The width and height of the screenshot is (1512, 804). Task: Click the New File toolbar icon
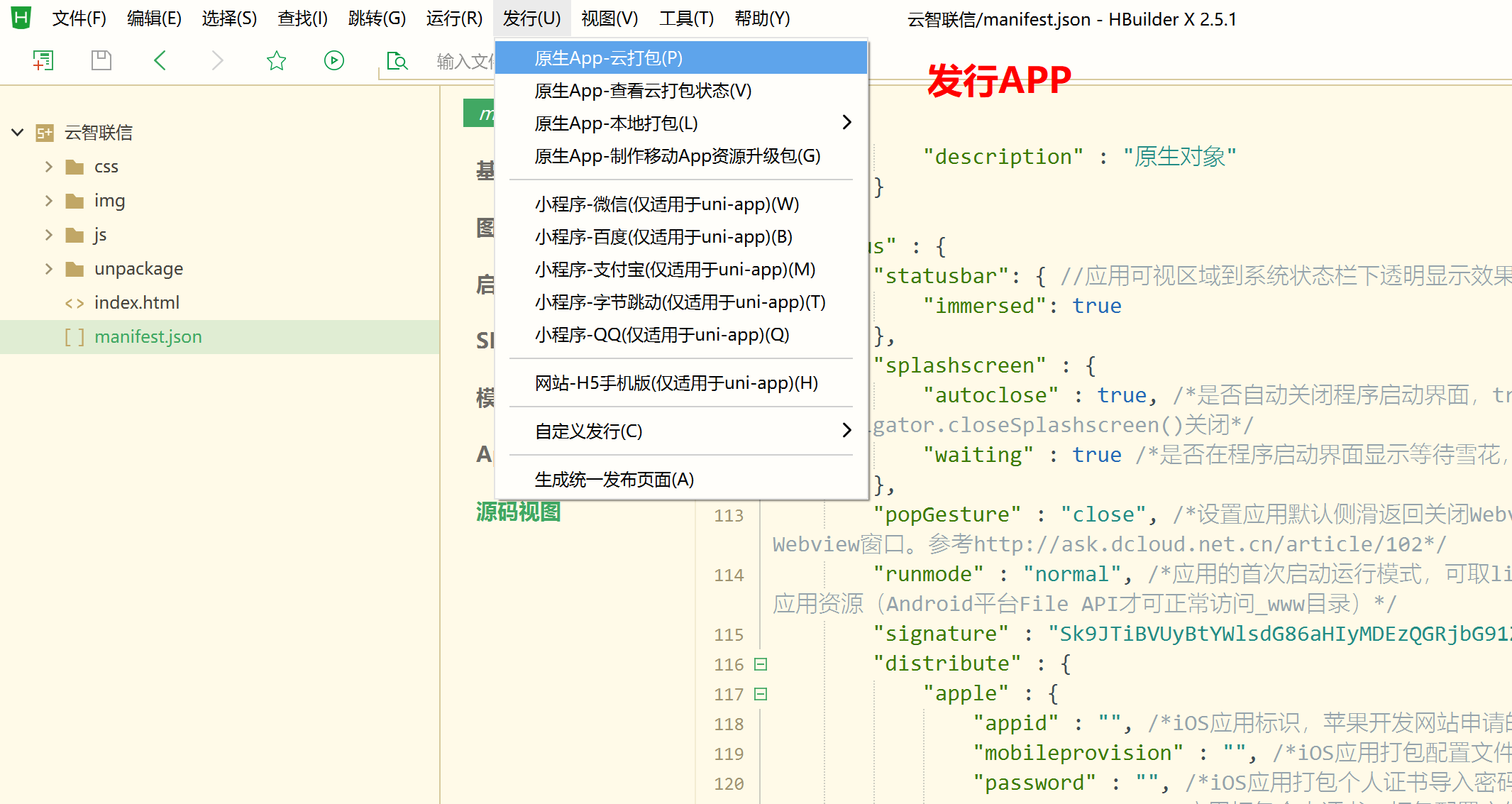[43, 61]
